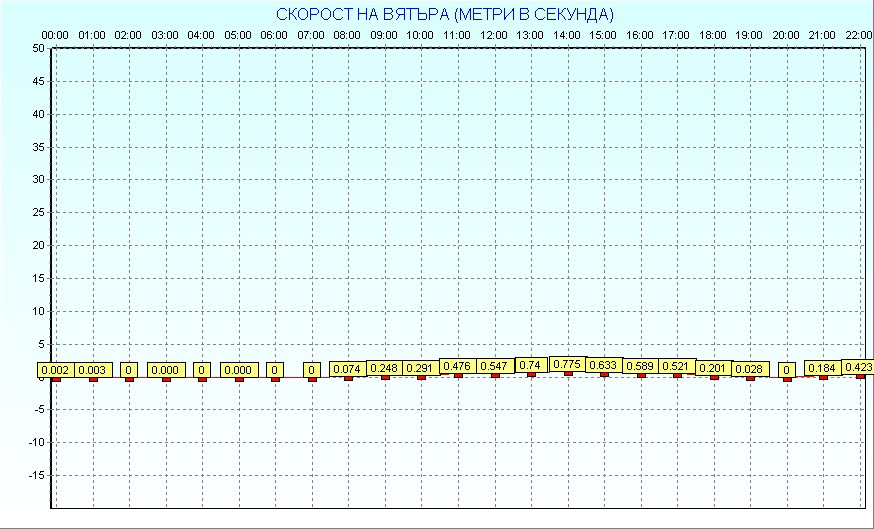Select the 07:00 time axis label
The height and width of the screenshot is (529, 874).
[311, 35]
